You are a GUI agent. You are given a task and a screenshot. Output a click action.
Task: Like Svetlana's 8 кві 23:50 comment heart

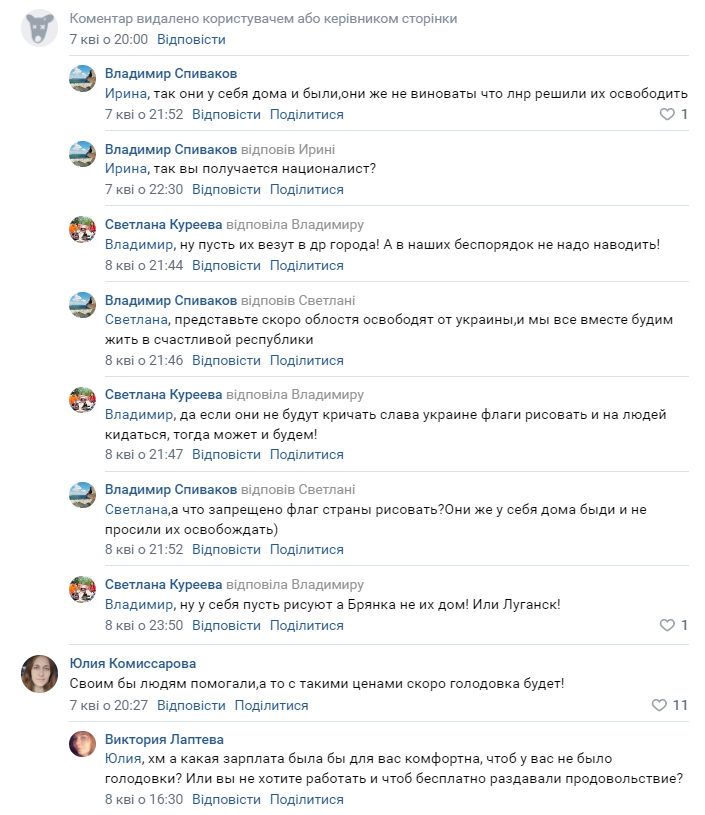(667, 625)
